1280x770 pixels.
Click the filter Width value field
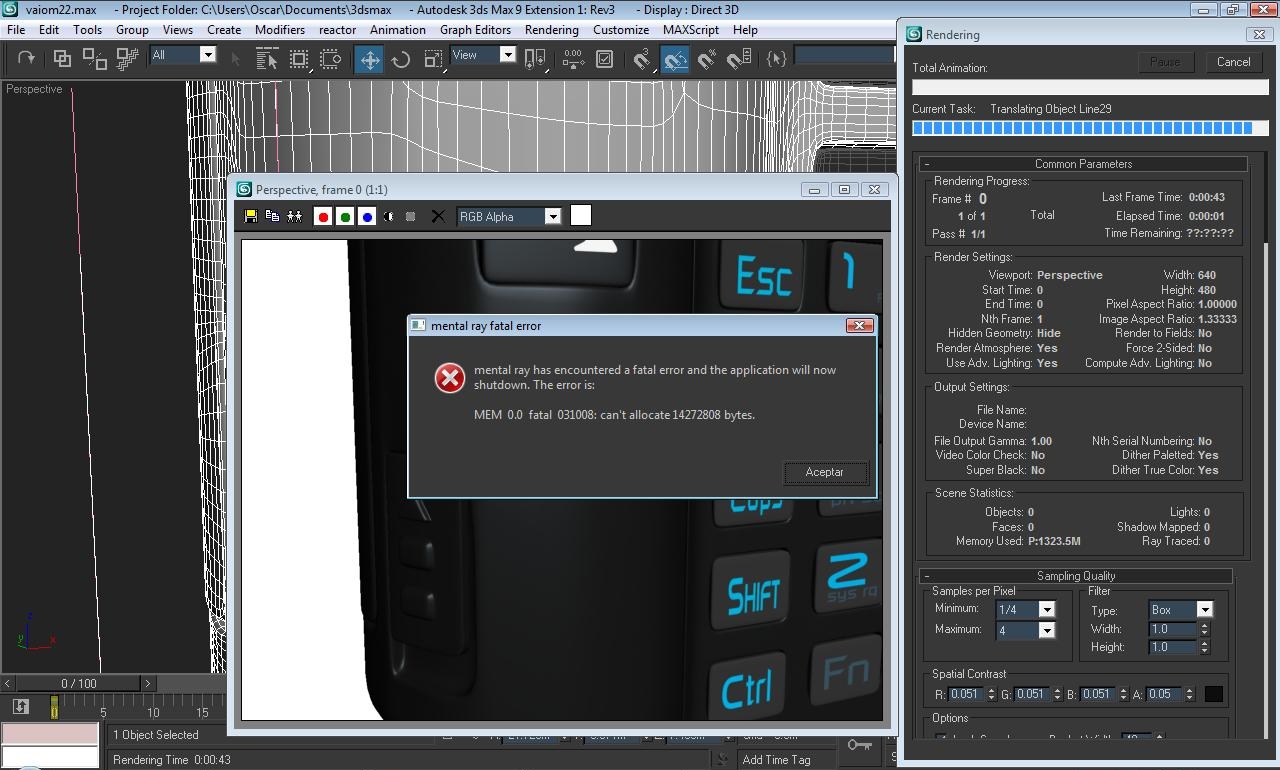(x=1172, y=629)
